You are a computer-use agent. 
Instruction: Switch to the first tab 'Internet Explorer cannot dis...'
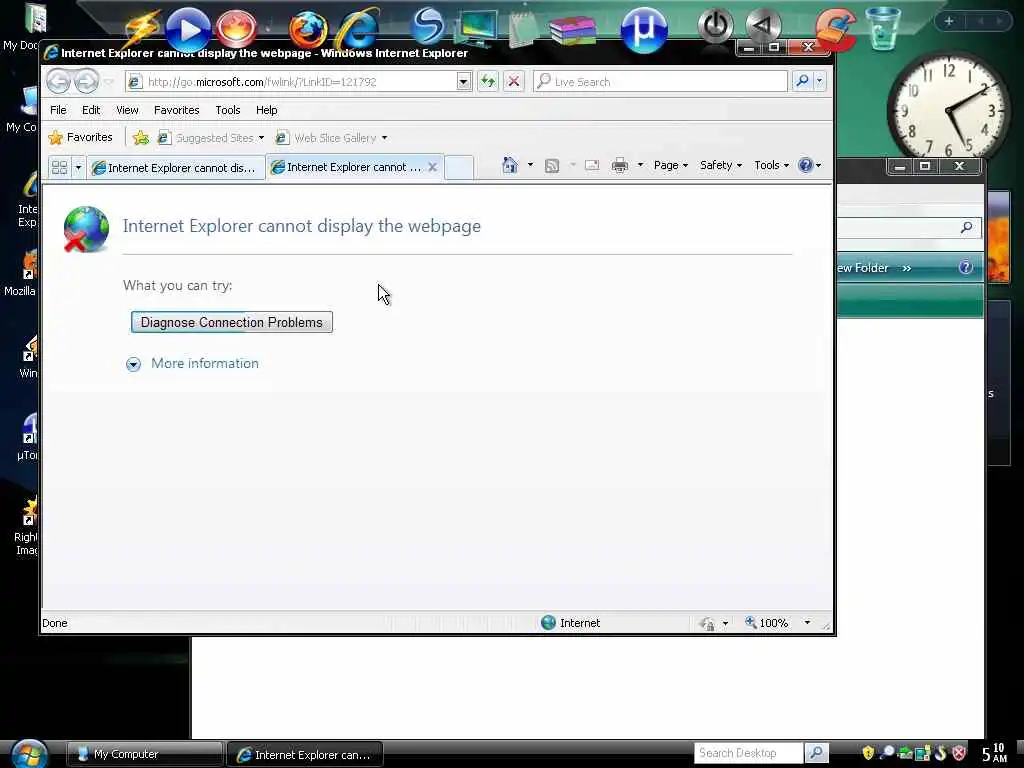[x=175, y=168]
